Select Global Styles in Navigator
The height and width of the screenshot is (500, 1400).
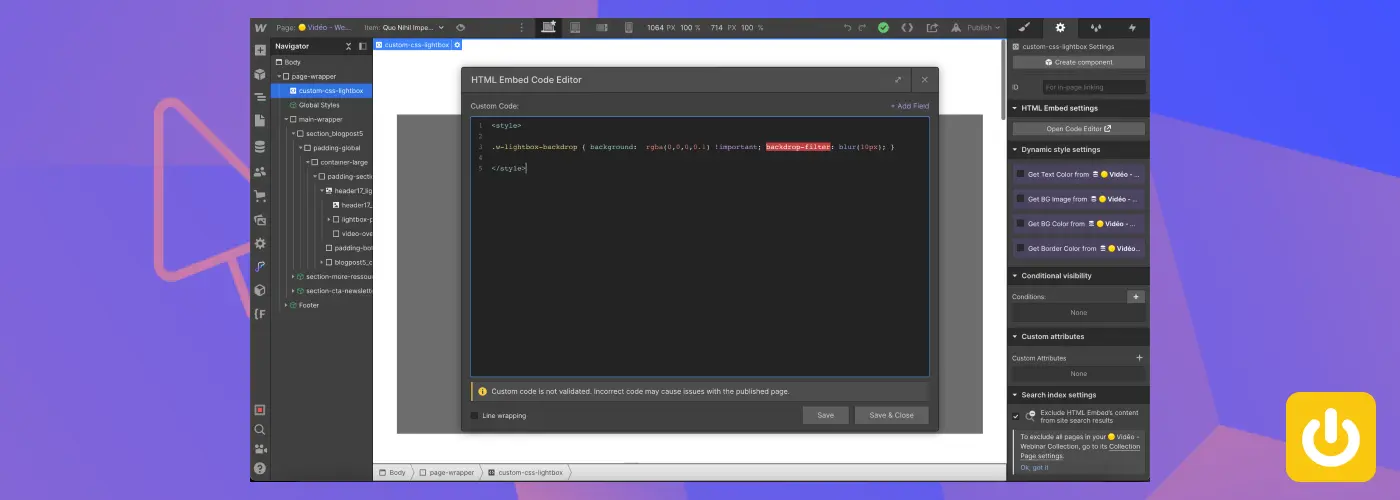319,105
